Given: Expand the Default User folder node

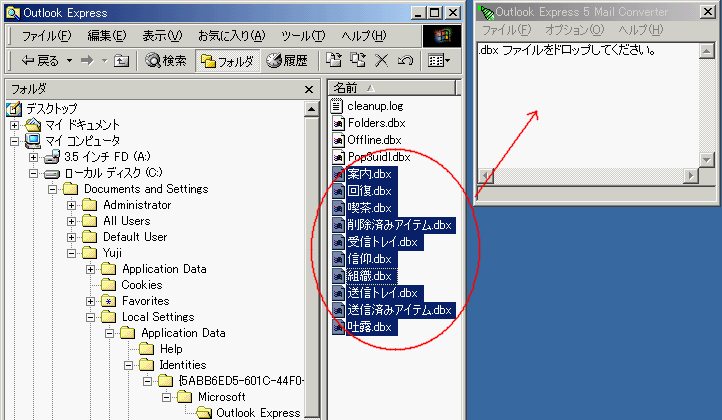Looking at the screenshot, I should pyautogui.click(x=71, y=237).
